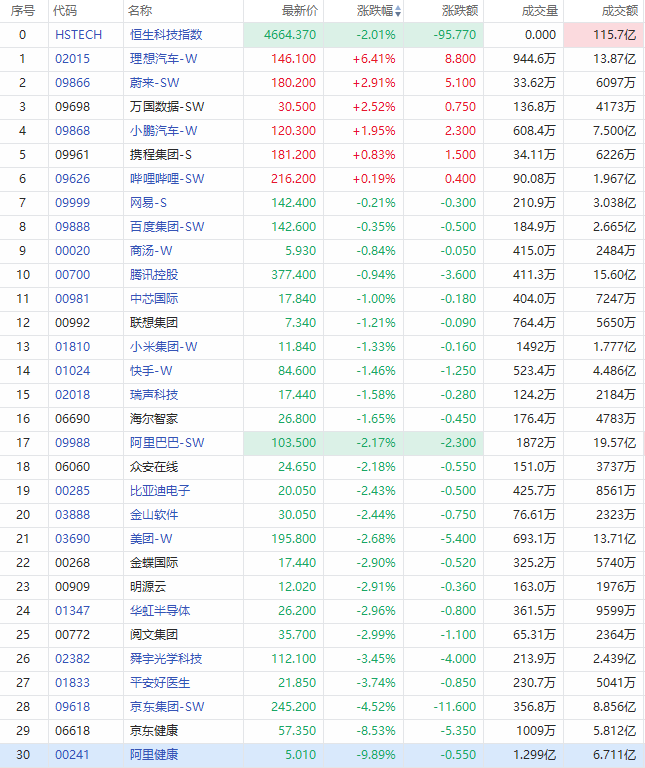Select 美团-W stock name
Screen dimensions: 645x768
click(151, 539)
